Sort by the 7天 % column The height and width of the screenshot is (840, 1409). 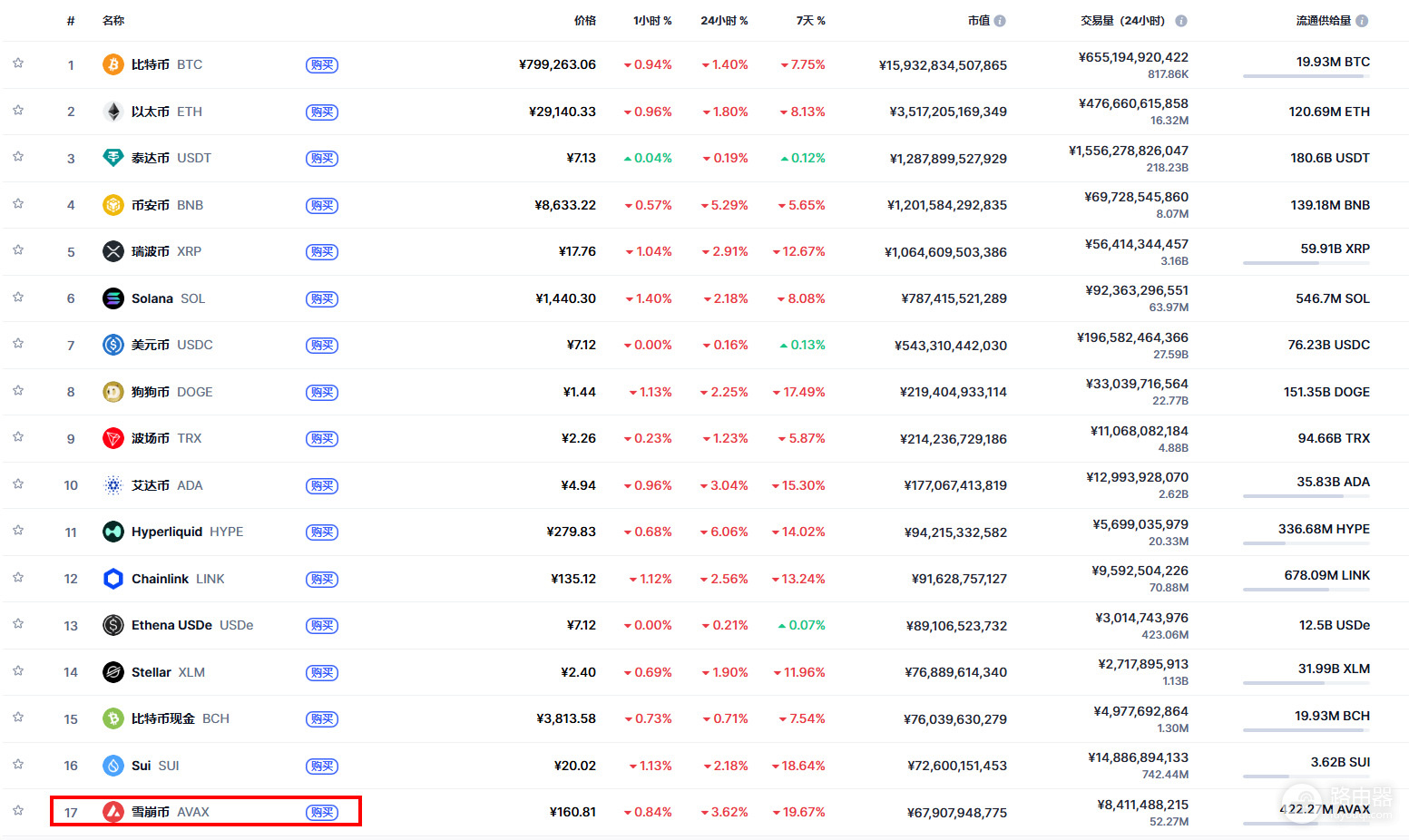[x=811, y=21]
